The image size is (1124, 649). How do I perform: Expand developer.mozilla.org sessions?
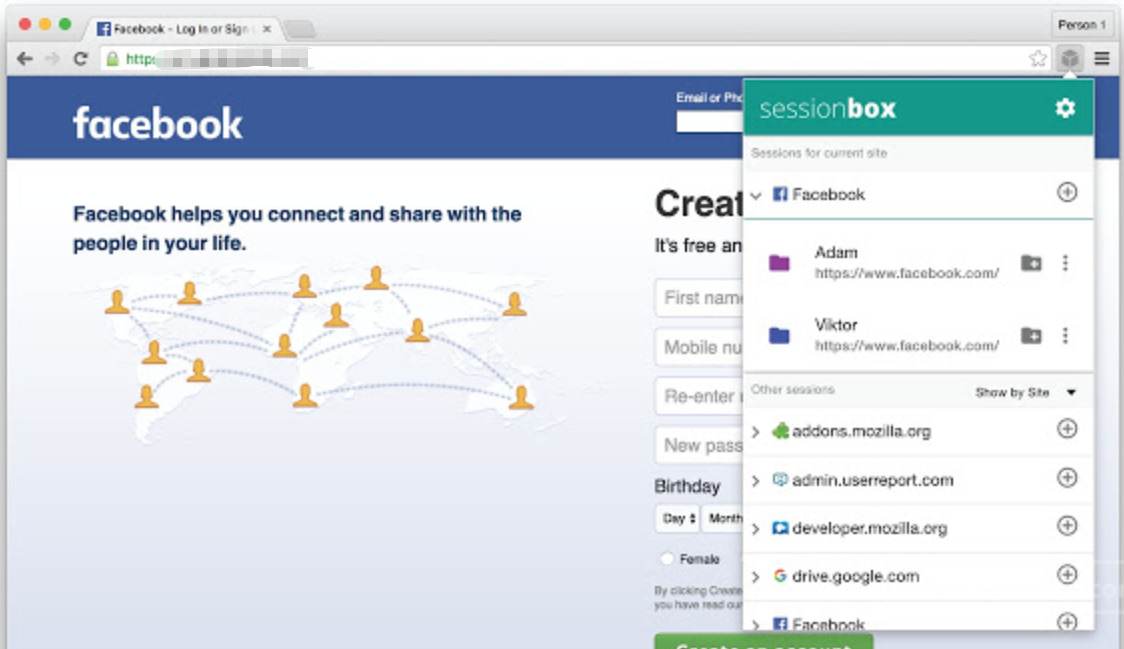pos(756,529)
